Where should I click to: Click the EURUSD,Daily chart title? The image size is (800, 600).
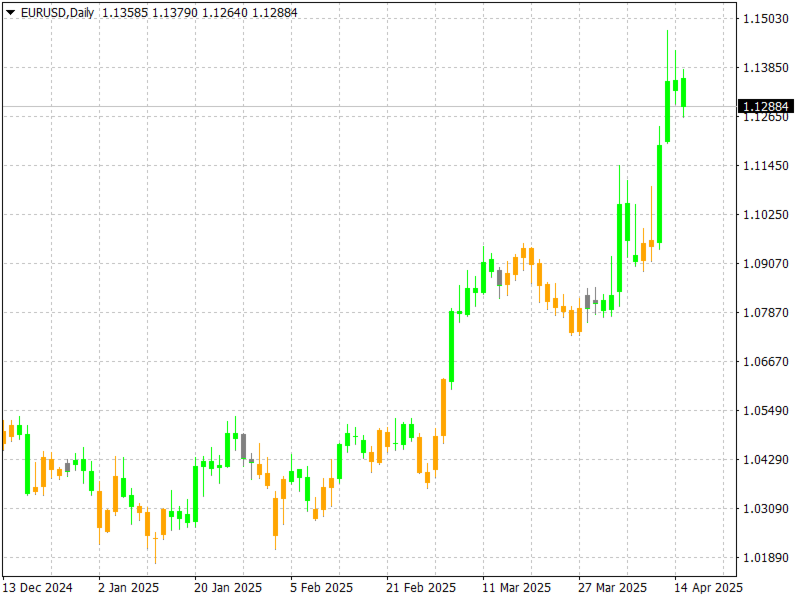coord(57,13)
